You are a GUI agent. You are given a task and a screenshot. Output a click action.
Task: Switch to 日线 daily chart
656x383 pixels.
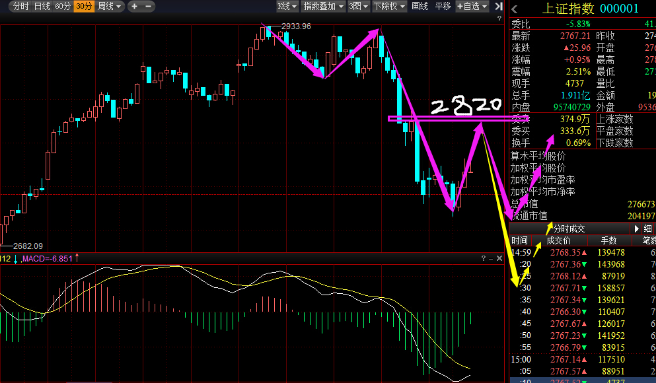[x=42, y=6]
